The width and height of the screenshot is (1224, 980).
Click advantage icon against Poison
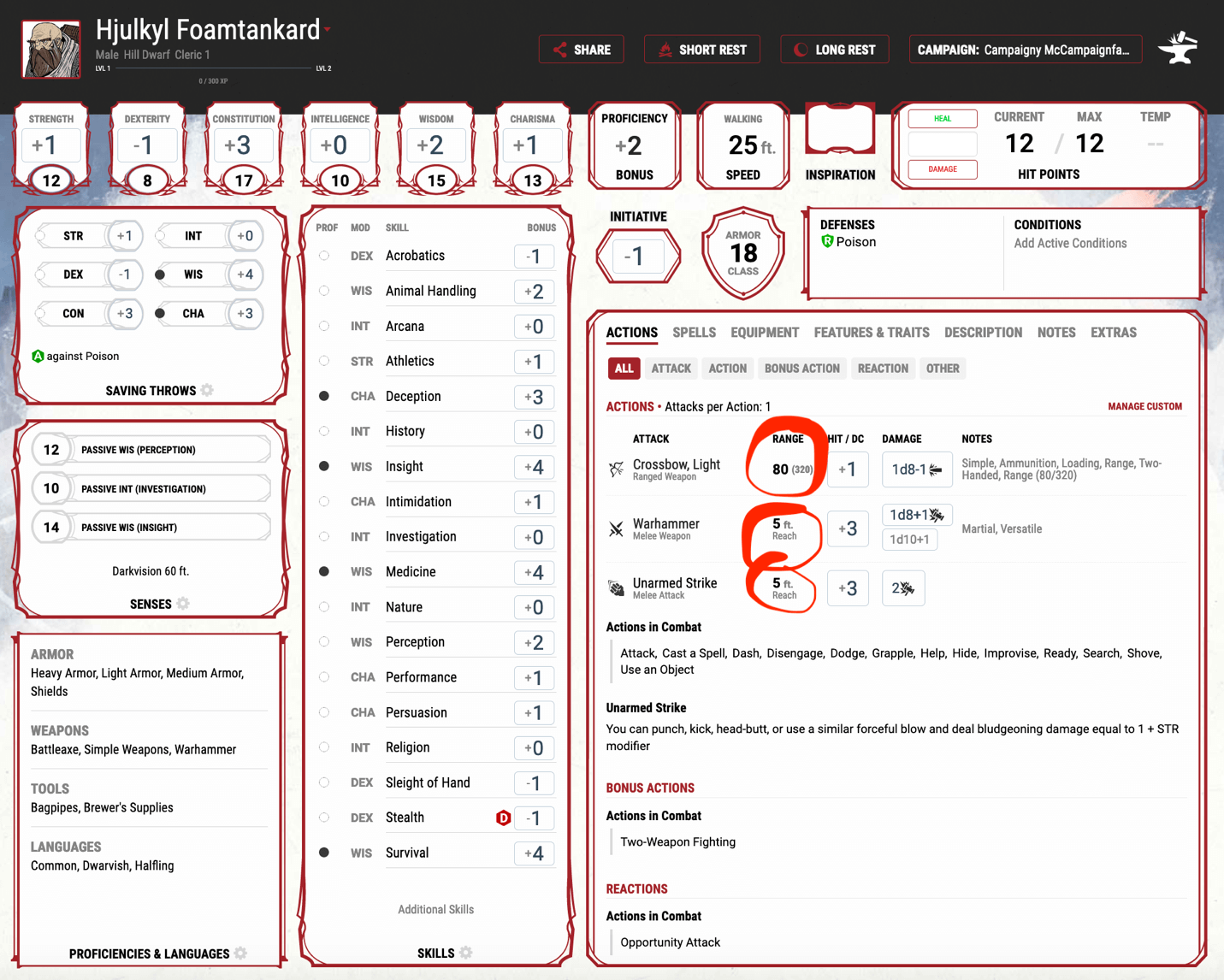[38, 356]
